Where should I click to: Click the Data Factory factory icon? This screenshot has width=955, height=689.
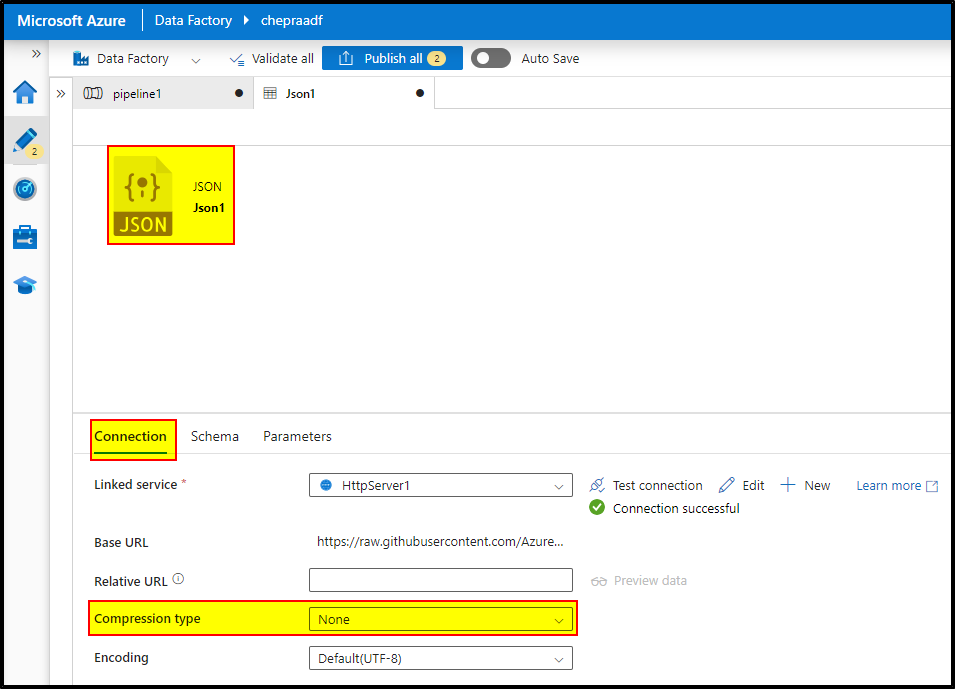tap(80, 58)
